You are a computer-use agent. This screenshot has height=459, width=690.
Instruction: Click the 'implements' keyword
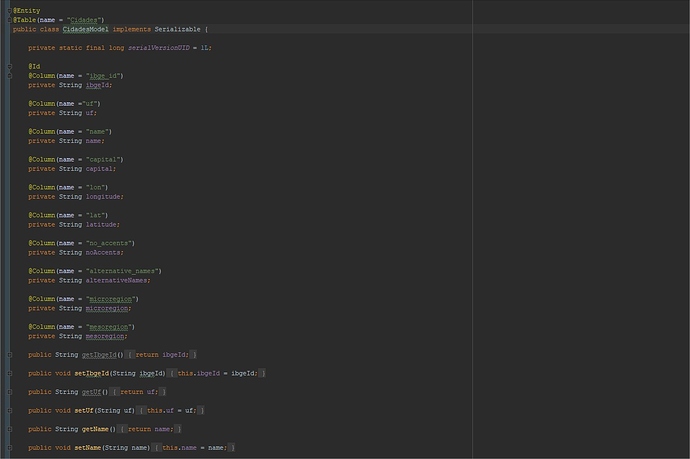click(x=132, y=29)
